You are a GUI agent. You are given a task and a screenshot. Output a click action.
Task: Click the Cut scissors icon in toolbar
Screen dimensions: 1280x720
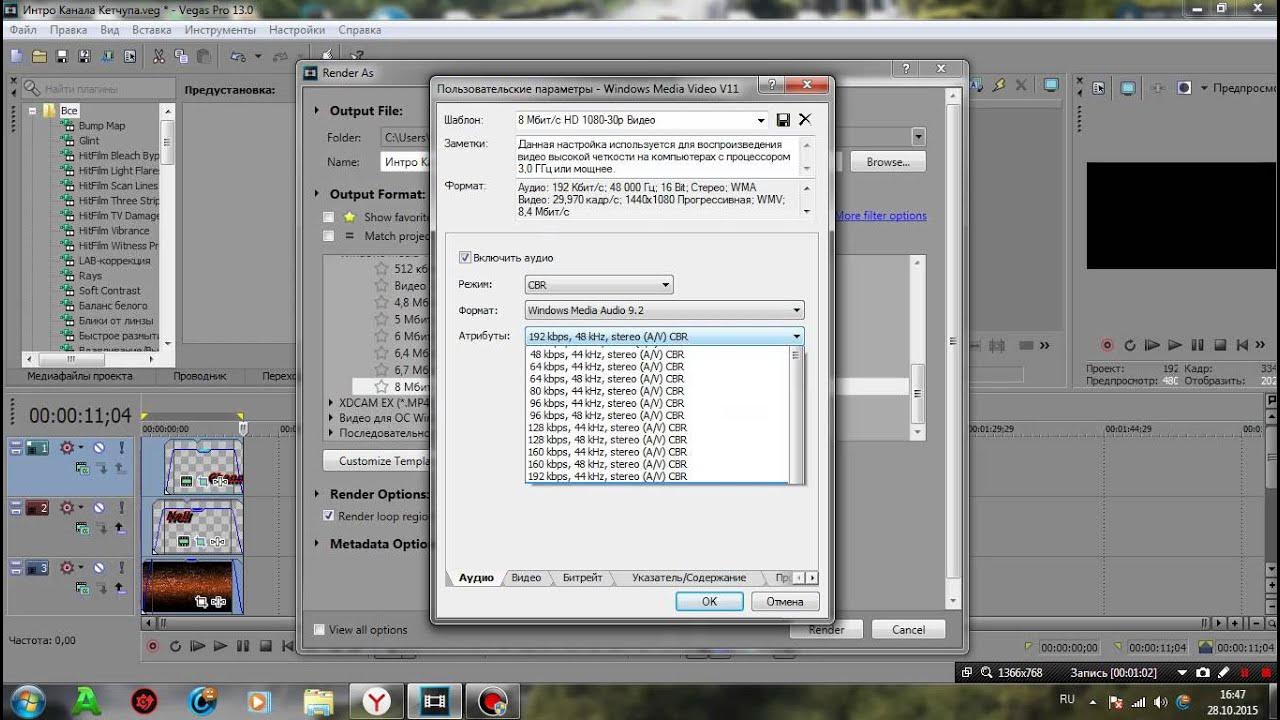pyautogui.click(x=159, y=56)
